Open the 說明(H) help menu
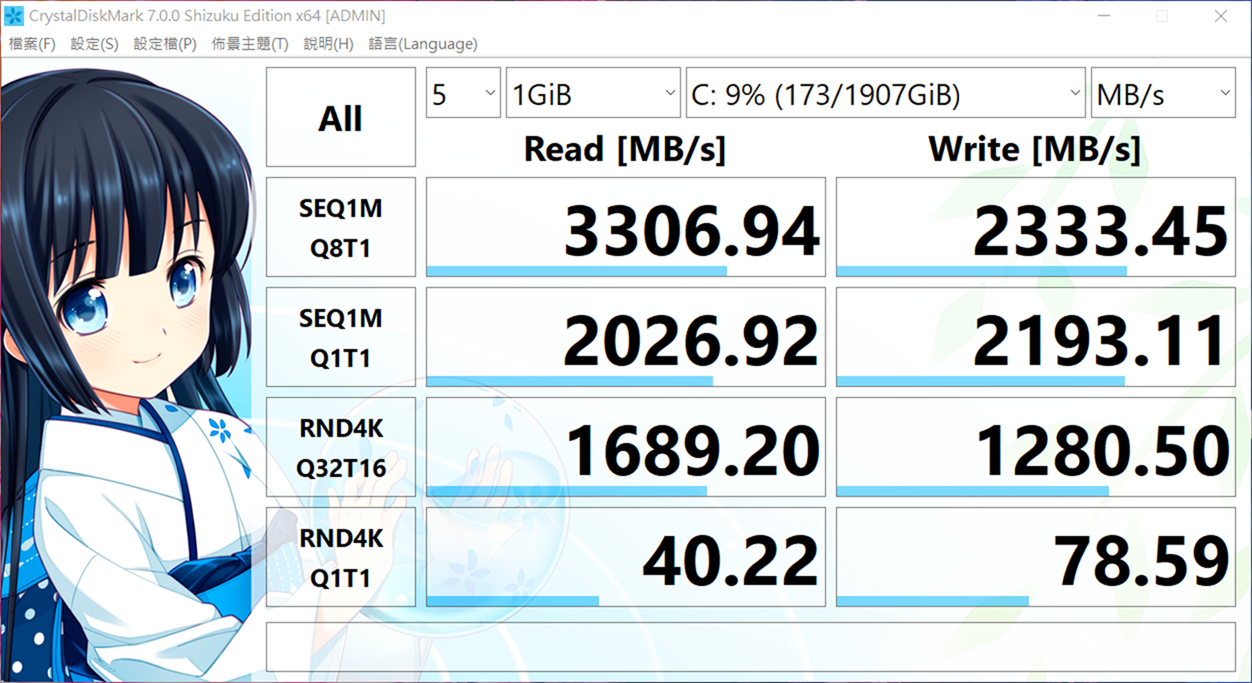 coord(328,44)
